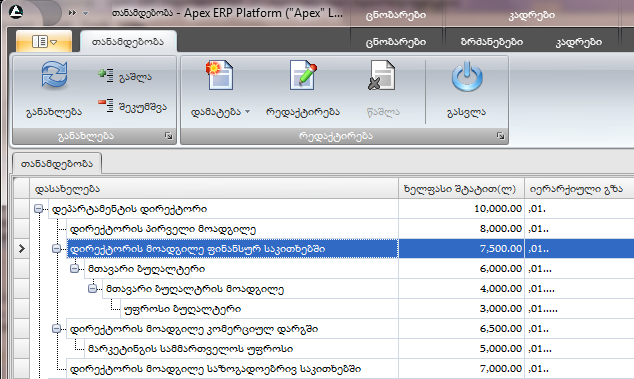Open the კადრები menu in top title row
Image resolution: width=634 pixels, height=379 pixels.
click(532, 15)
